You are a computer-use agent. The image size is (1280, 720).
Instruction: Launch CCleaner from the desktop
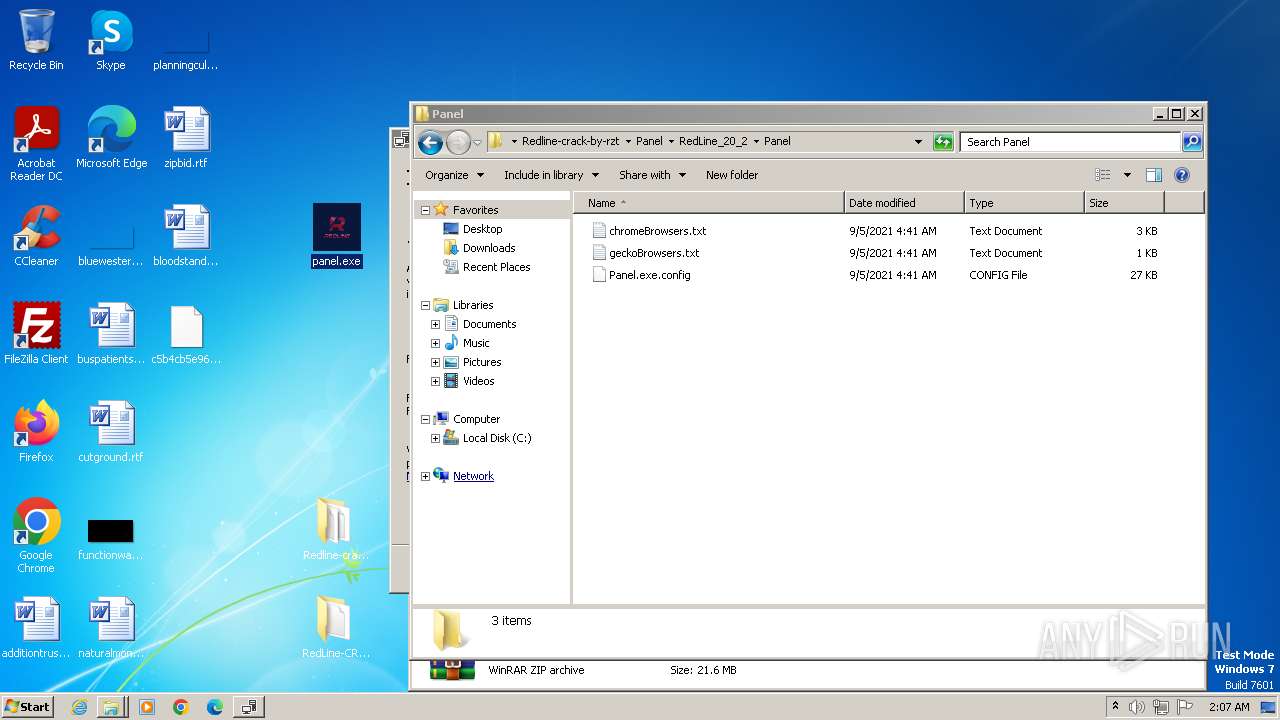36,235
